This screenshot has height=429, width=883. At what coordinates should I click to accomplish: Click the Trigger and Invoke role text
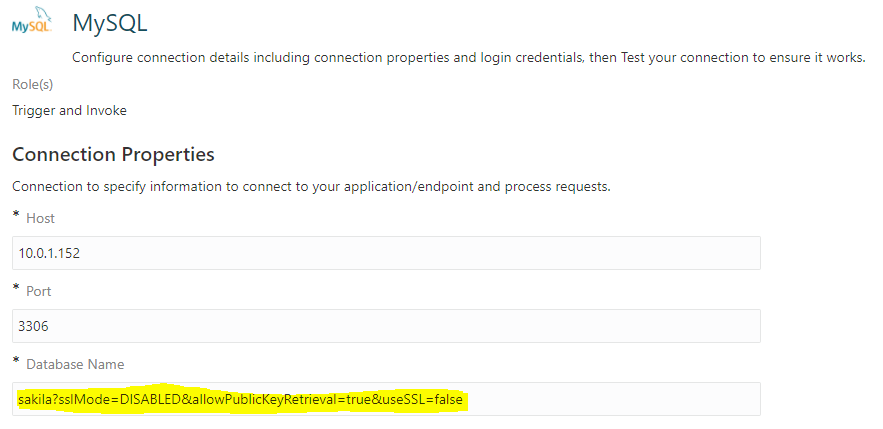[x=69, y=110]
